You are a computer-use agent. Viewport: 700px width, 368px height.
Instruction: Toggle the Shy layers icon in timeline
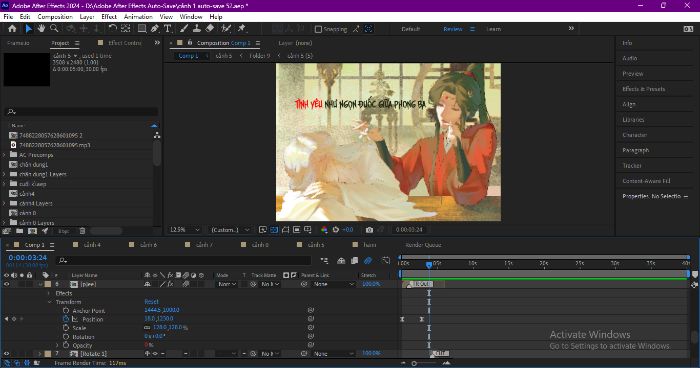tap(341, 260)
